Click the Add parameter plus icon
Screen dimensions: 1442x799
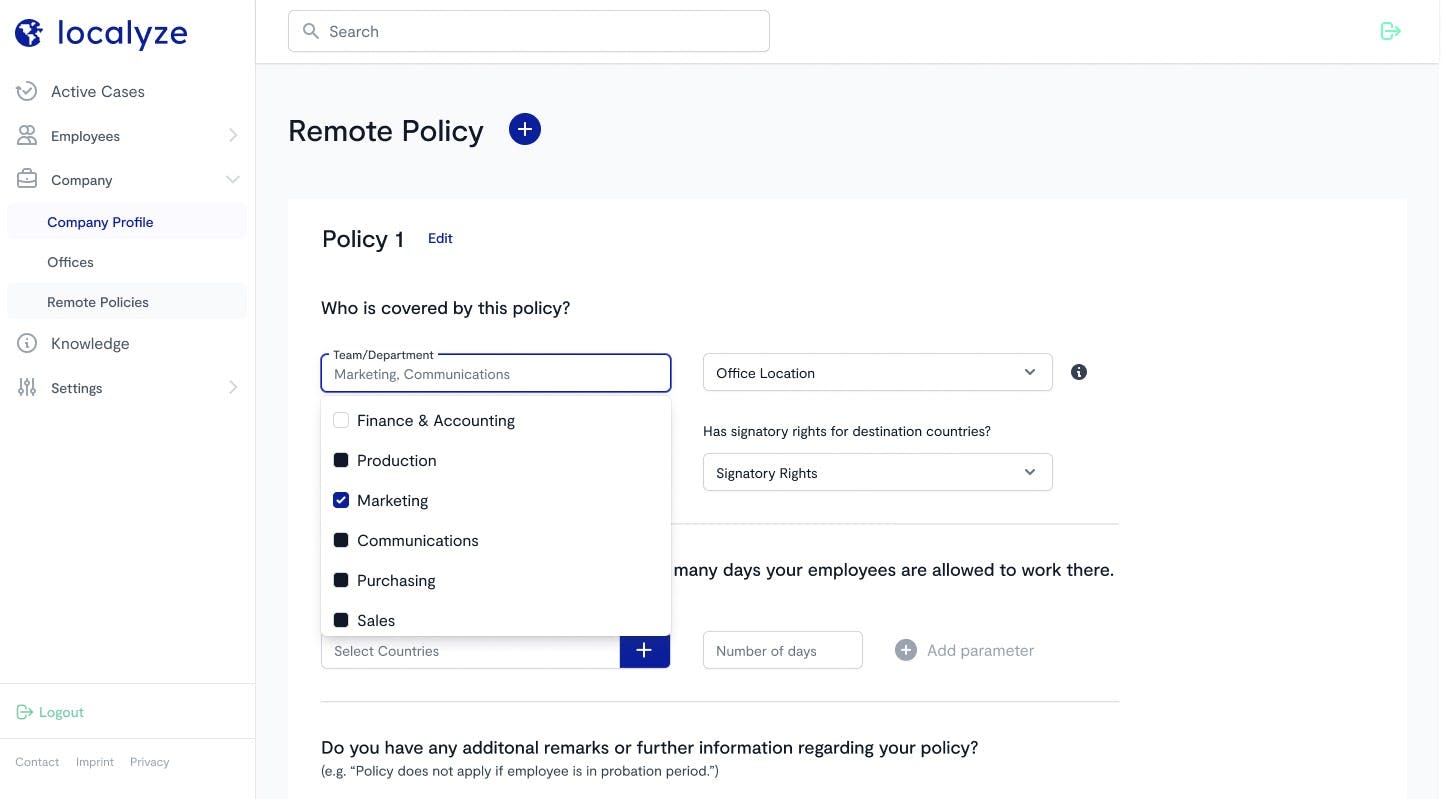pyautogui.click(x=905, y=650)
